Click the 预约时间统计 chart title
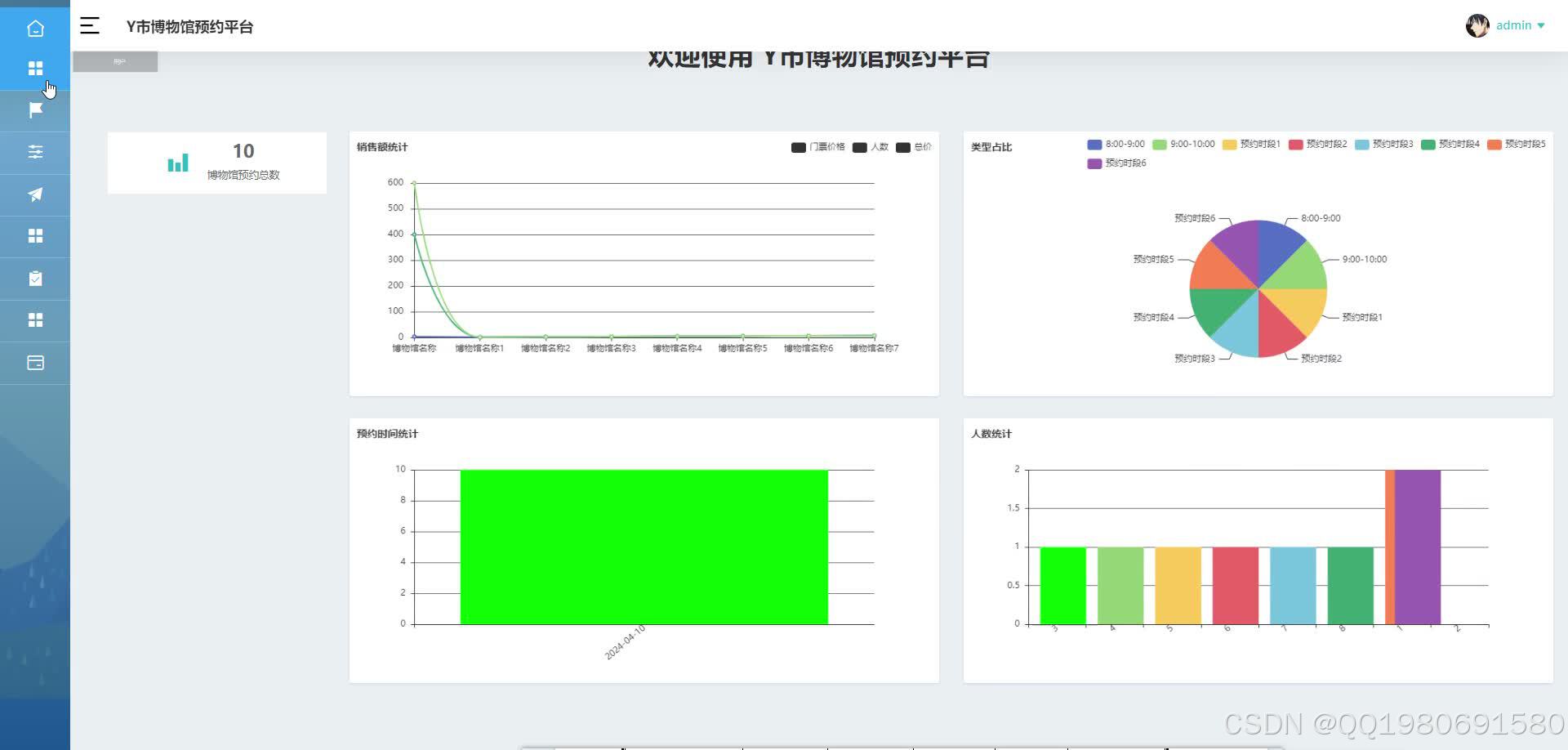Screen dimensions: 1568x750 coord(387,434)
